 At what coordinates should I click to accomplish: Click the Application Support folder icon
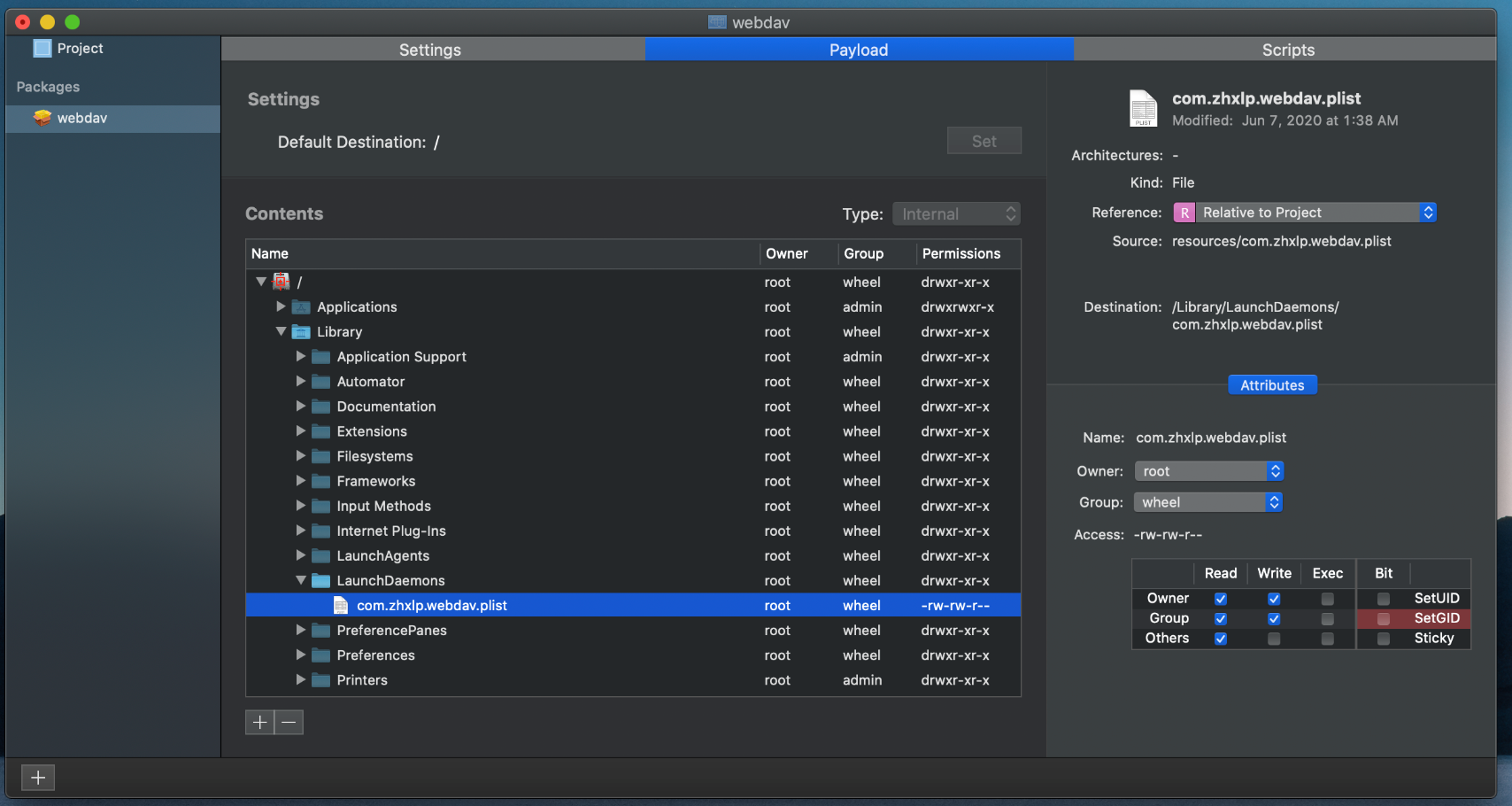pos(320,357)
